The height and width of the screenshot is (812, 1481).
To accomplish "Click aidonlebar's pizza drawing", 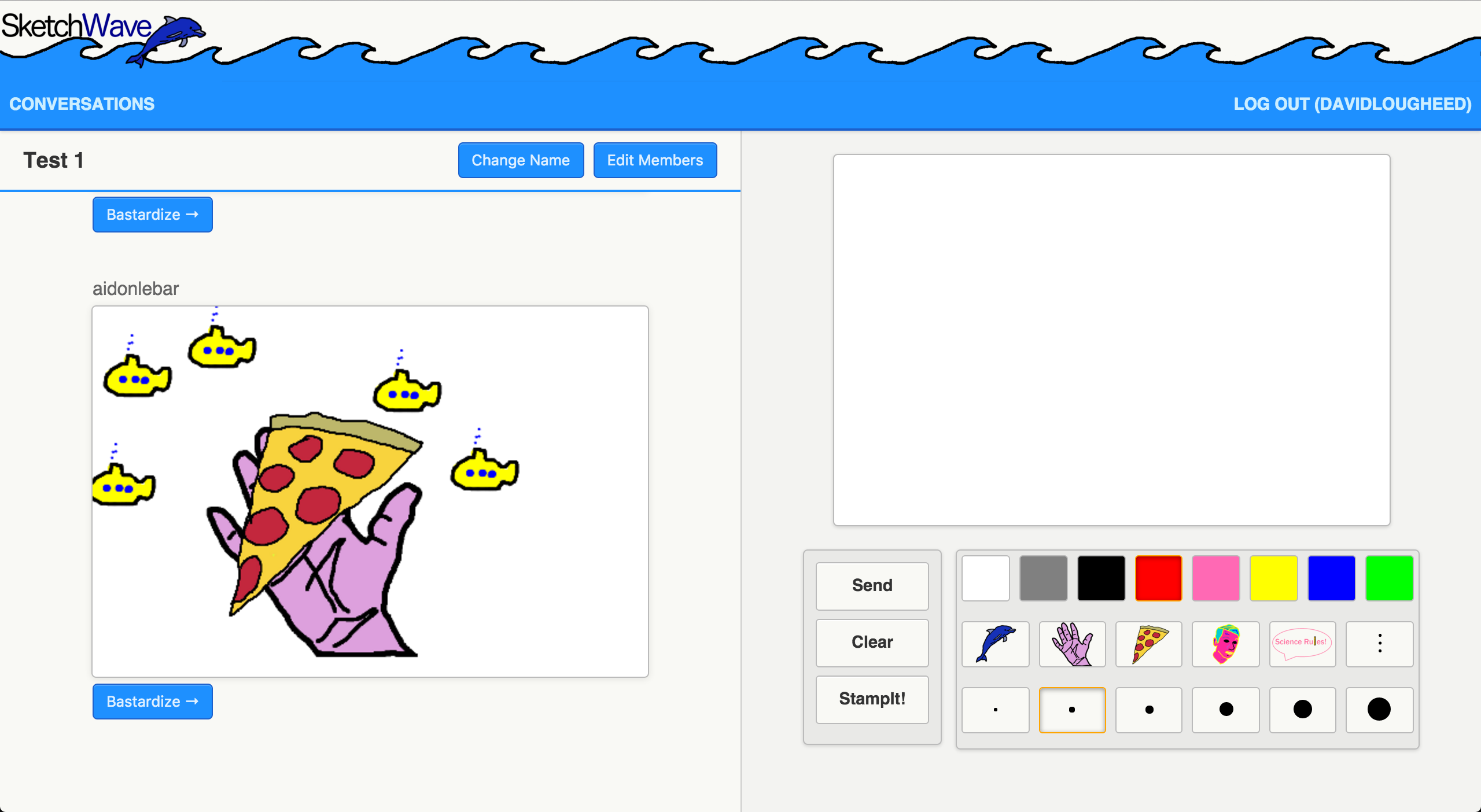I will coord(370,492).
